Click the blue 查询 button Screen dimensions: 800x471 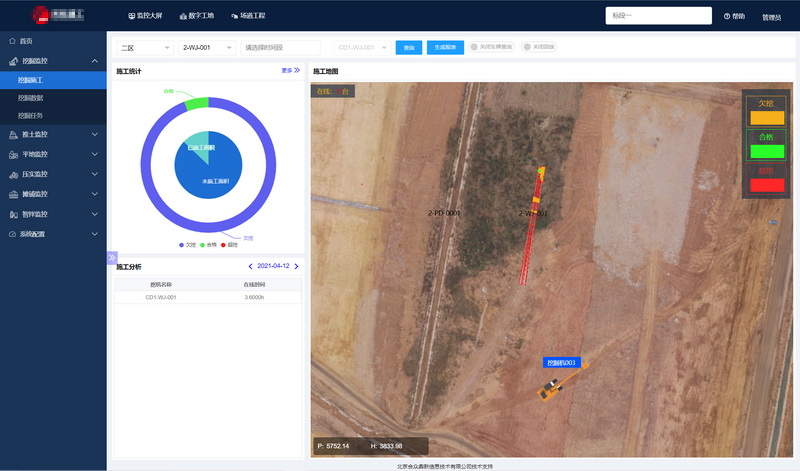[409, 48]
